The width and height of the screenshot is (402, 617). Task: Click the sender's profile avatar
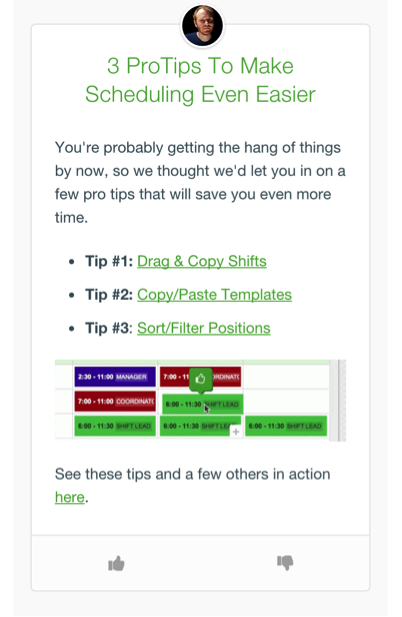tap(202, 26)
